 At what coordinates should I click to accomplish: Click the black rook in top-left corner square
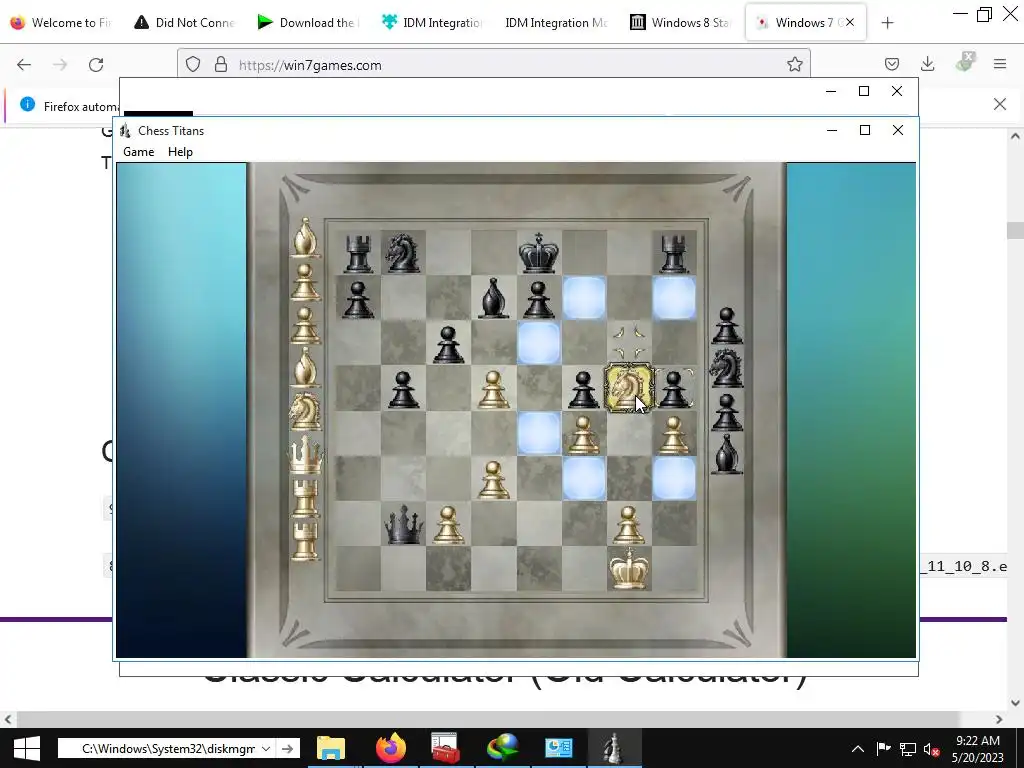tap(358, 253)
